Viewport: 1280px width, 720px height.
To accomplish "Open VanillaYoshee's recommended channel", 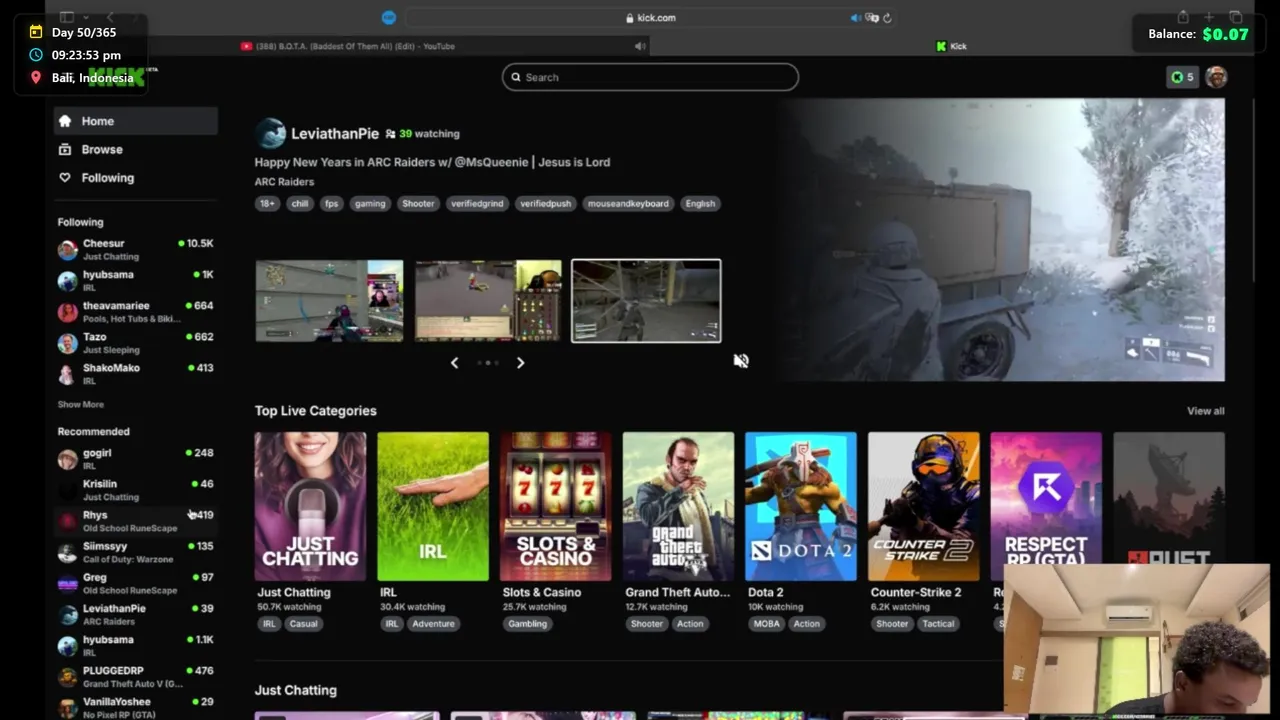I will pyautogui.click(x=135, y=708).
